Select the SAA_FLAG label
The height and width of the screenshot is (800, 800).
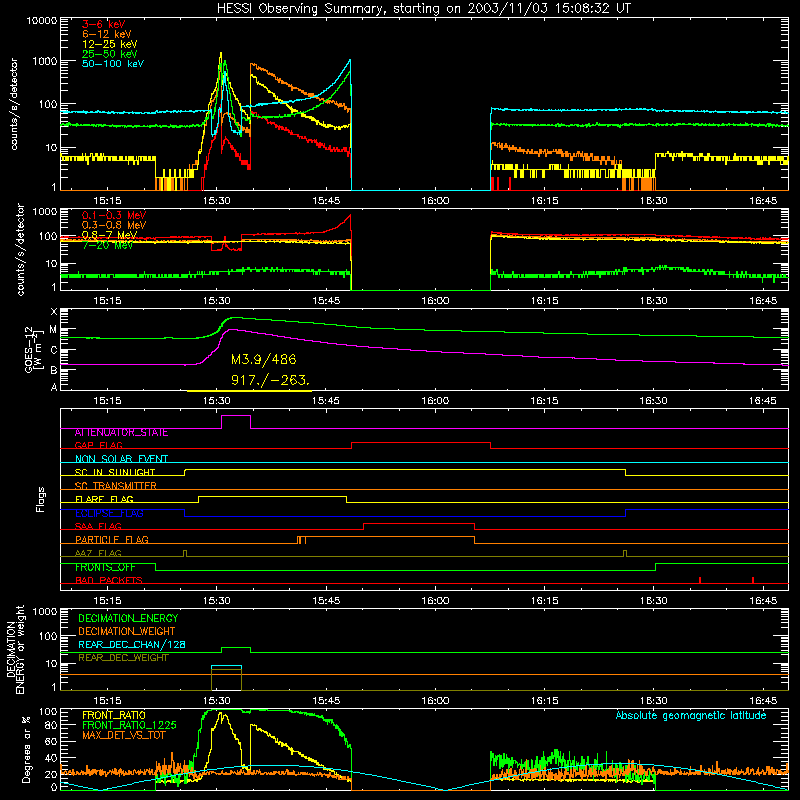click(x=98, y=527)
